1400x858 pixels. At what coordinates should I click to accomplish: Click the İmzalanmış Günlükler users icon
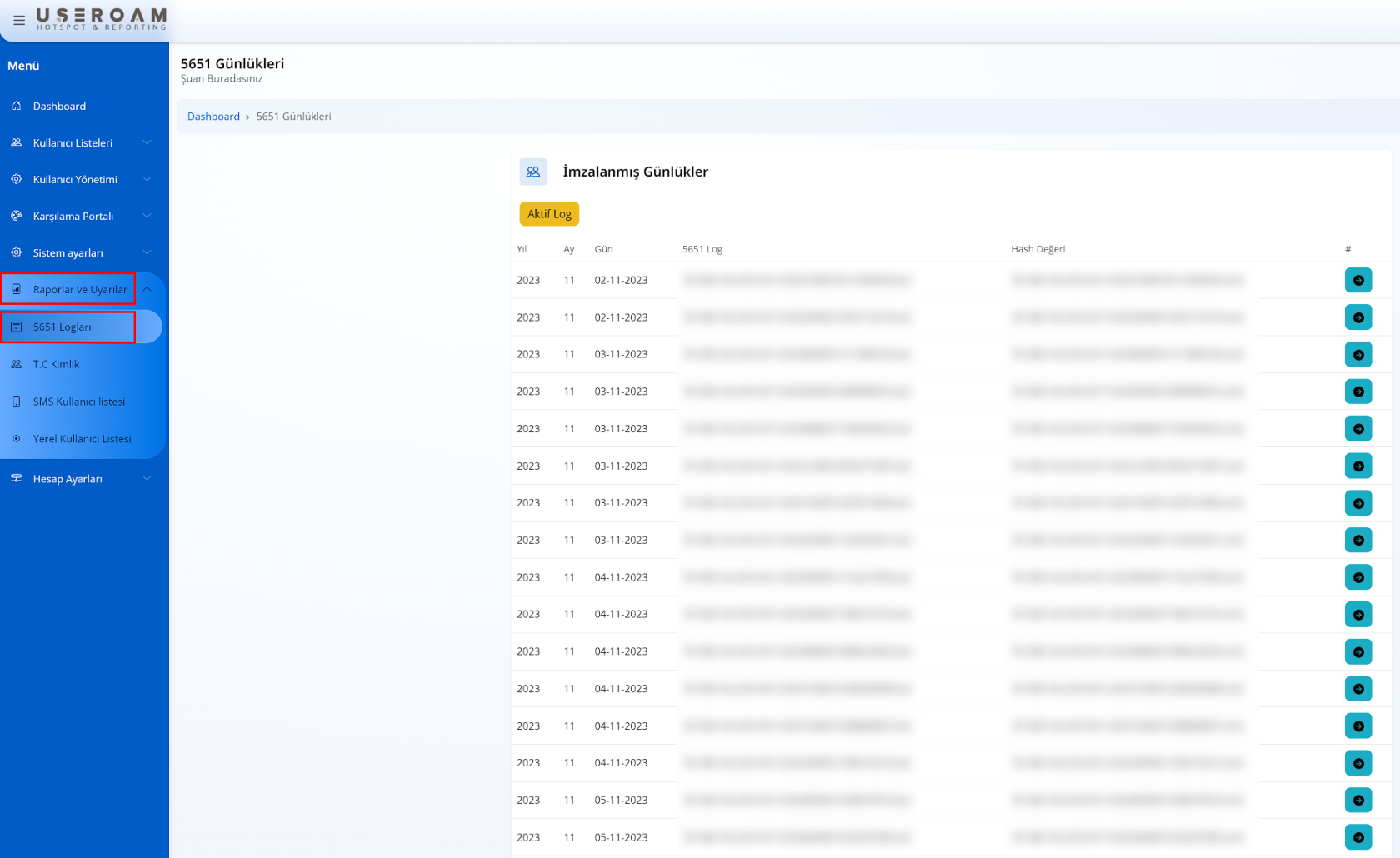[x=533, y=172]
